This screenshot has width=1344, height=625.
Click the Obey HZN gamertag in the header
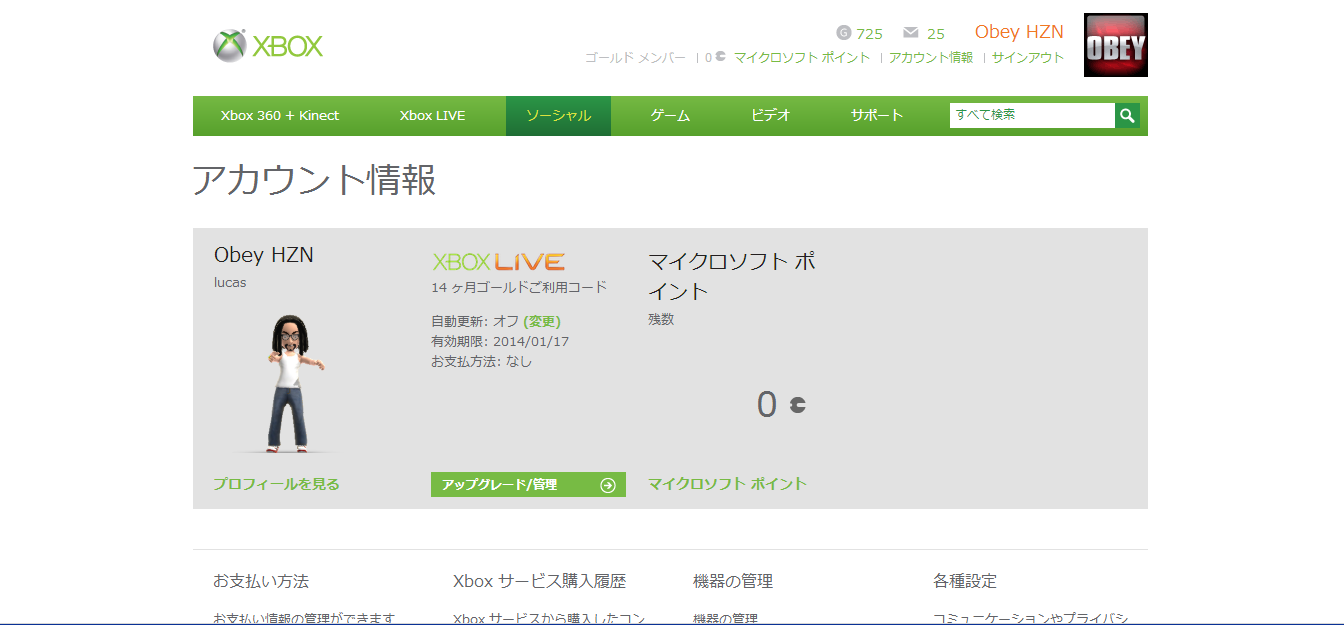[1019, 32]
